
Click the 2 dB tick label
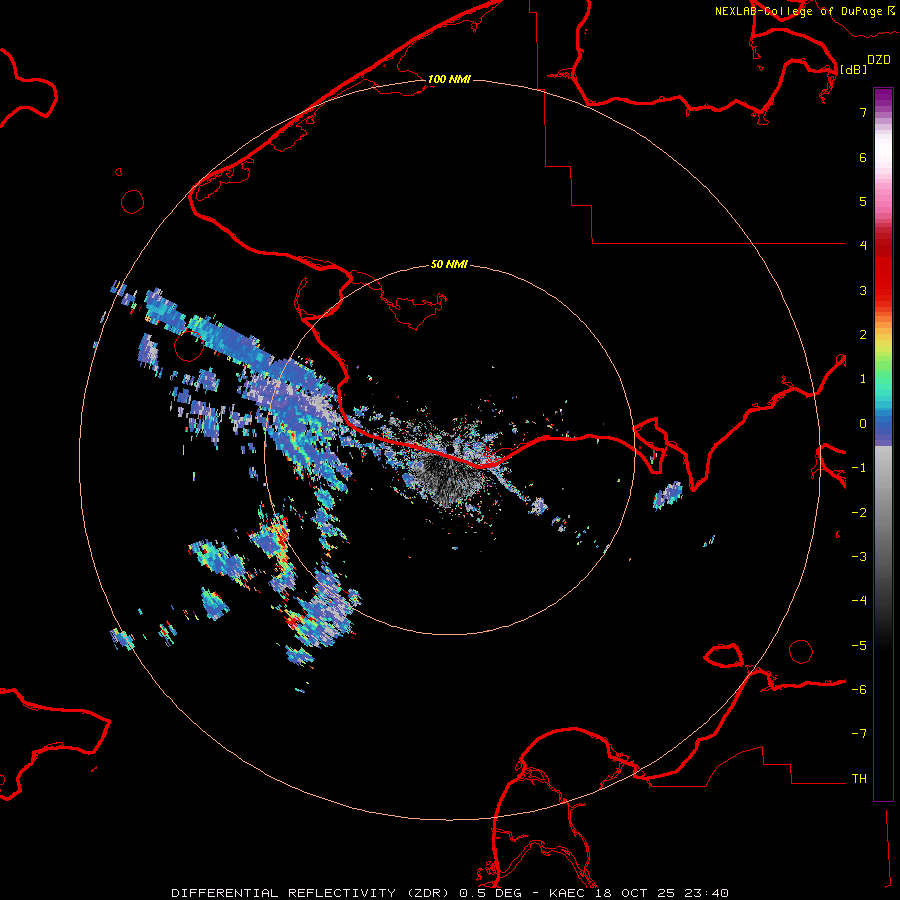[x=863, y=335]
